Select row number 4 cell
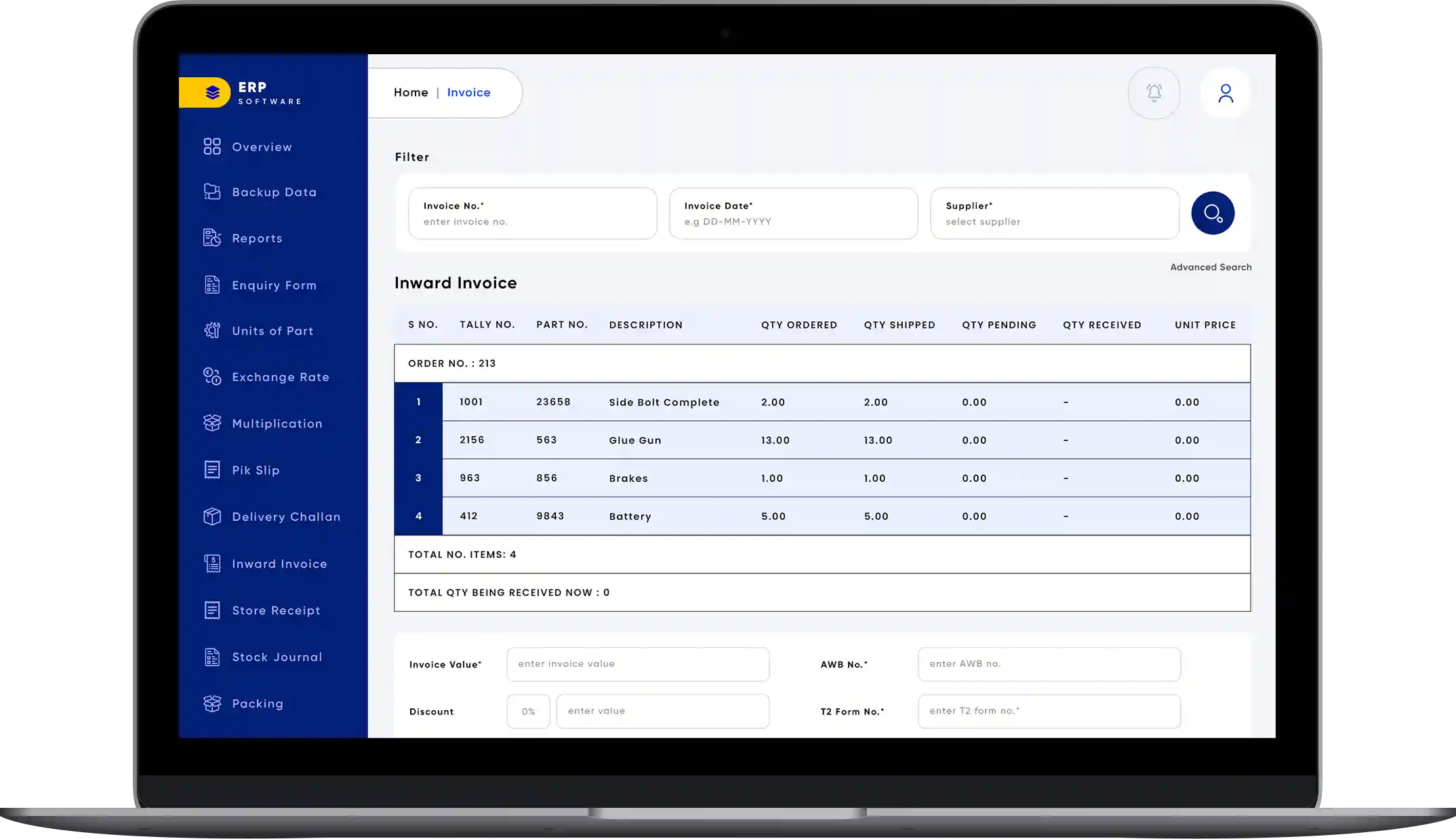The width and height of the screenshot is (1456, 839). pos(418,516)
